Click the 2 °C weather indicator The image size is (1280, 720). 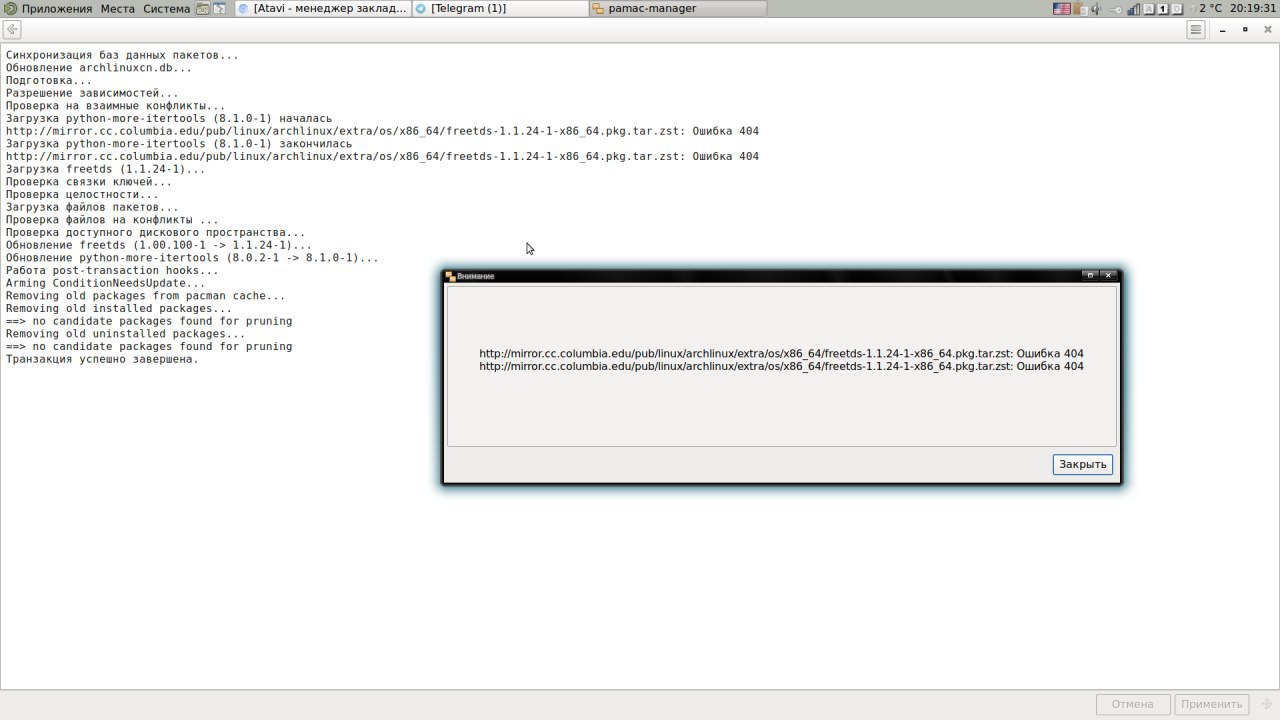[x=1211, y=8]
